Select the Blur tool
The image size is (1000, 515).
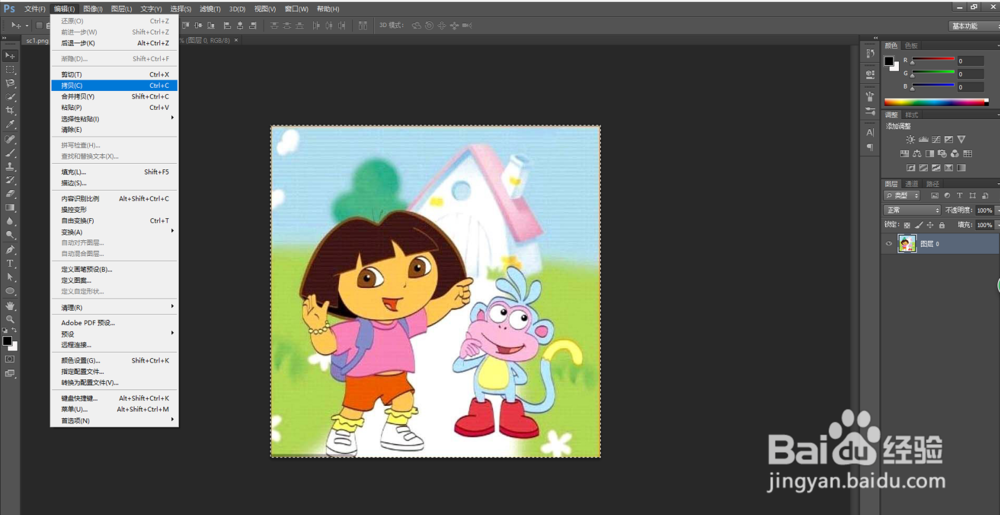pos(10,221)
